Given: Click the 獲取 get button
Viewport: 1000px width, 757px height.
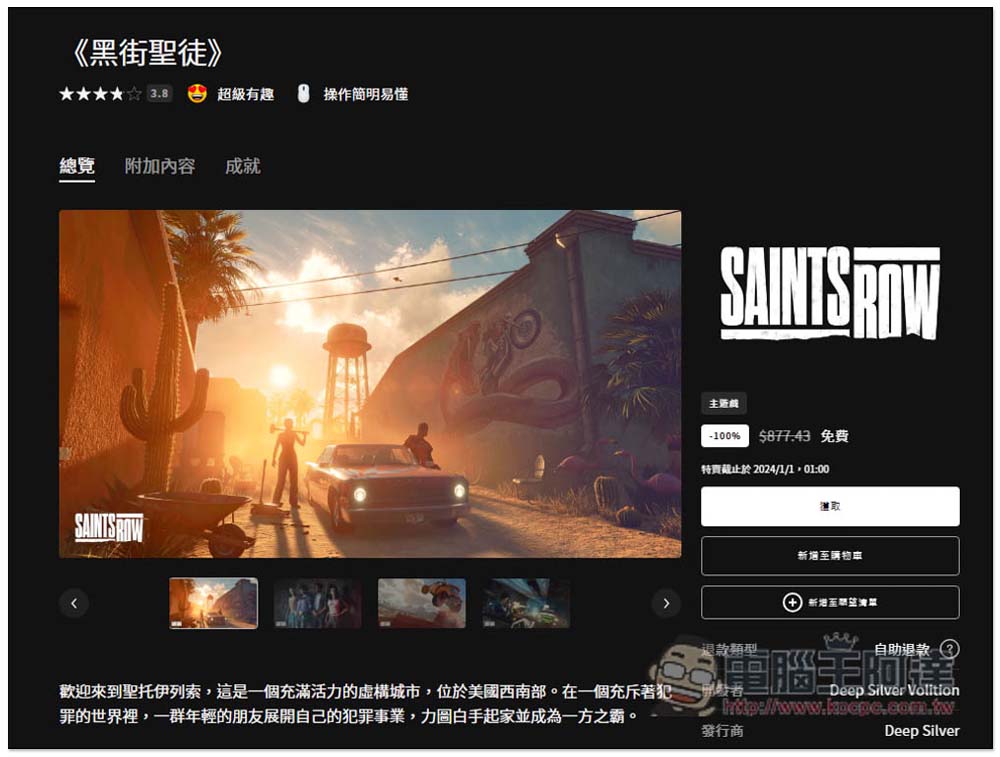Looking at the screenshot, I should click(830, 506).
